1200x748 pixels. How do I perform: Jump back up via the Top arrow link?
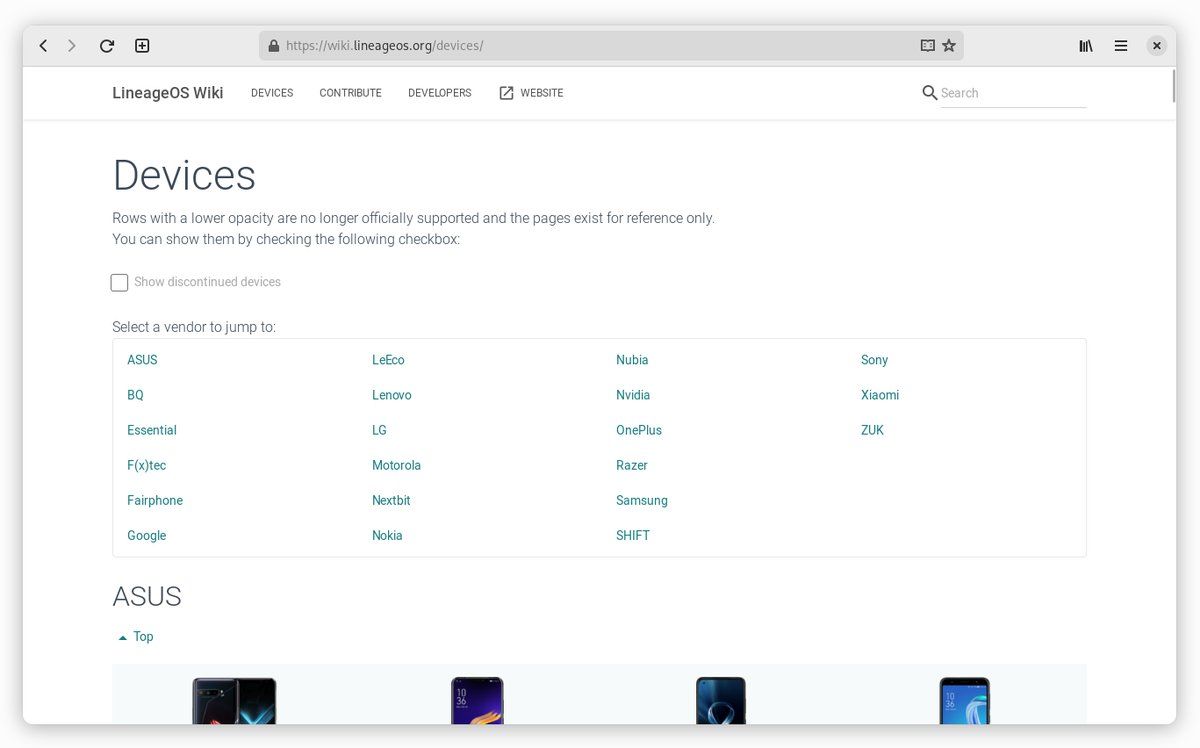click(136, 636)
